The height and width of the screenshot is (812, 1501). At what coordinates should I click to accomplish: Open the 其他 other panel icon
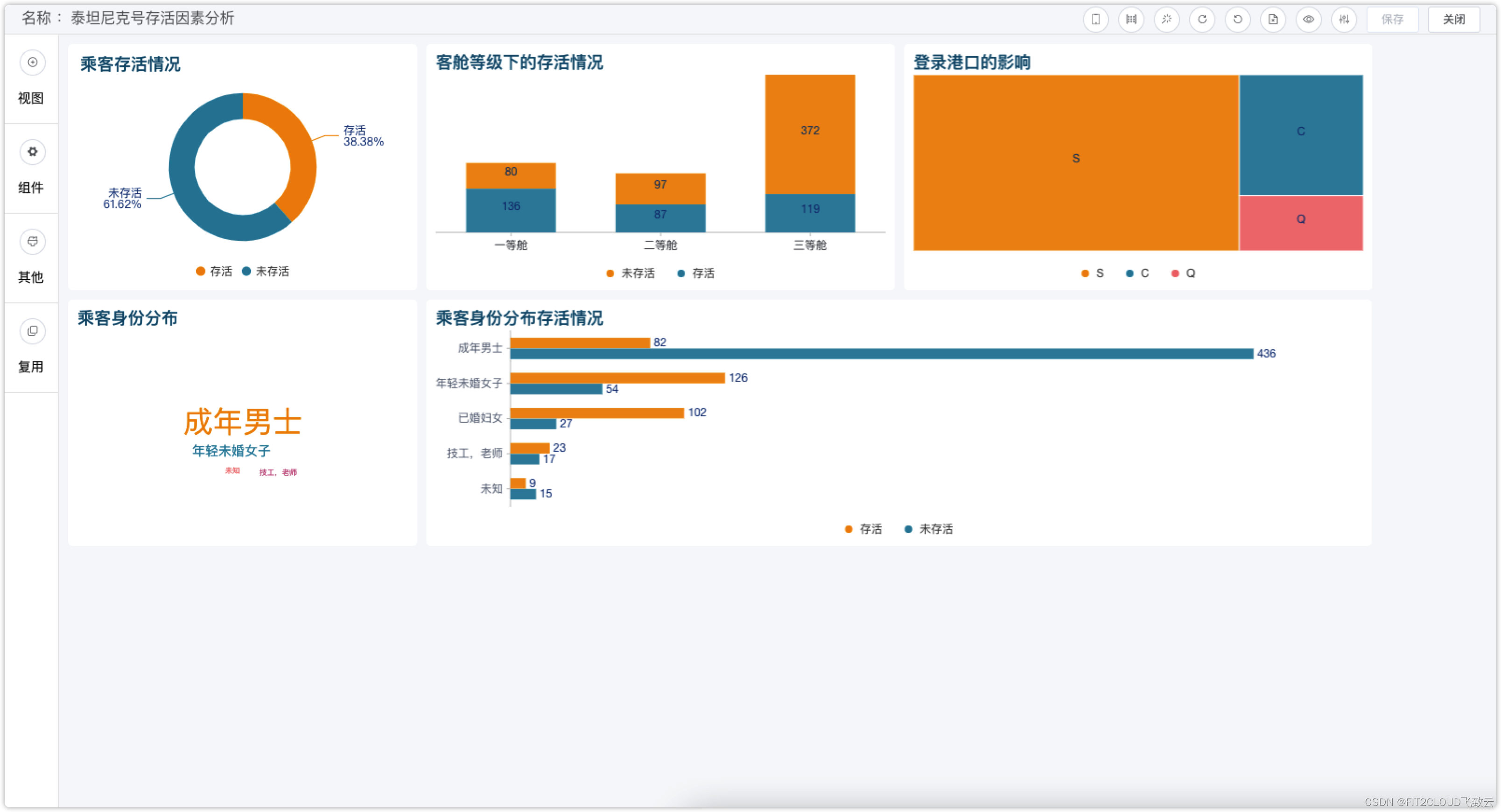click(33, 242)
